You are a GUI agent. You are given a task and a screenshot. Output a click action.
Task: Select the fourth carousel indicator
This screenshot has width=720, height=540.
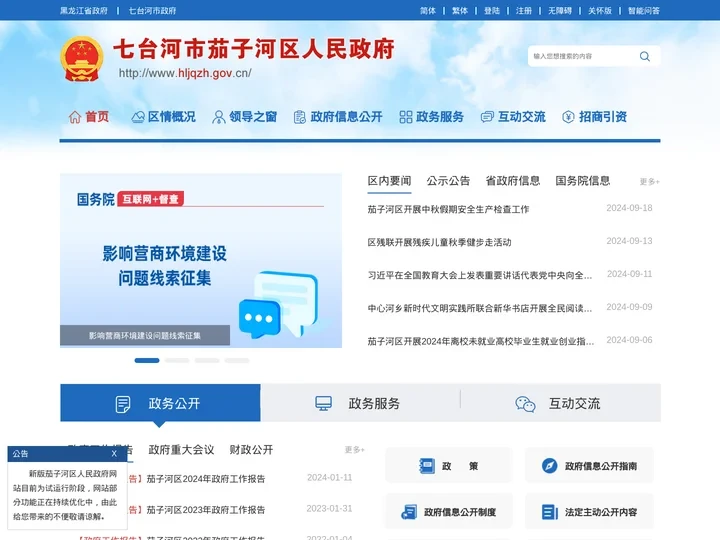[x=237, y=360]
